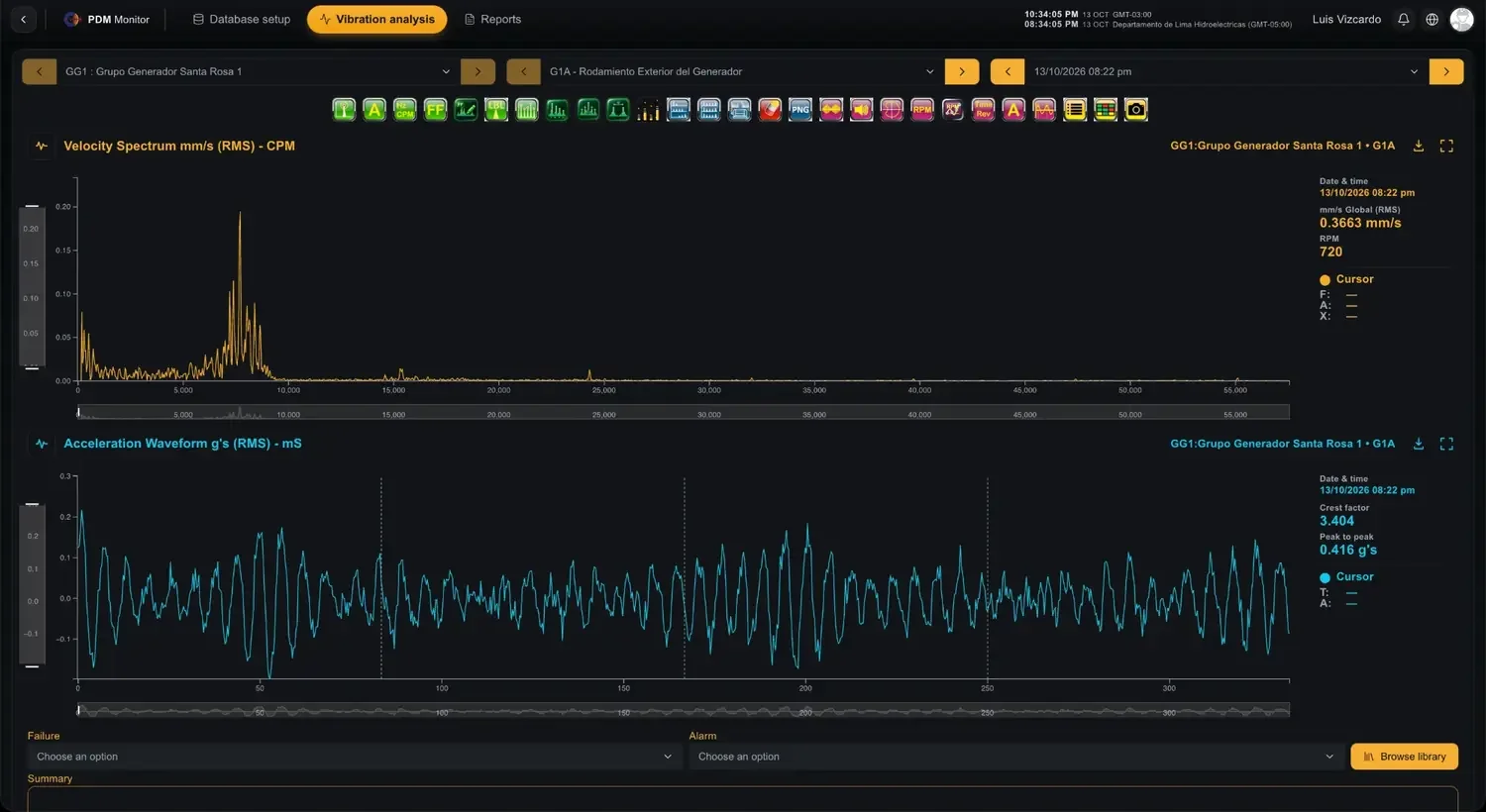Advance to the next measurement date

coord(1446,71)
